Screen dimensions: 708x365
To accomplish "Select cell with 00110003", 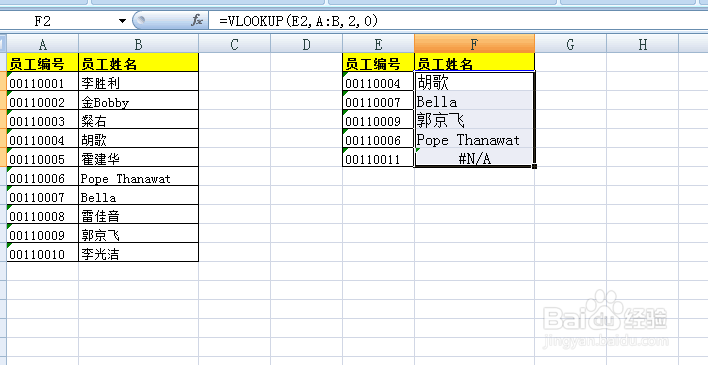I will (x=42, y=119).
